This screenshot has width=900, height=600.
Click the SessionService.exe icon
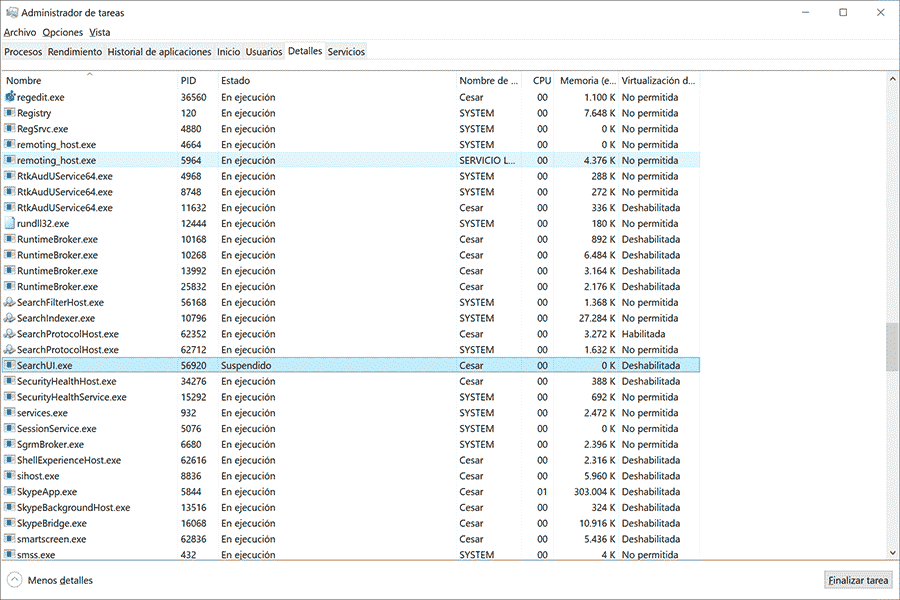(x=10, y=428)
